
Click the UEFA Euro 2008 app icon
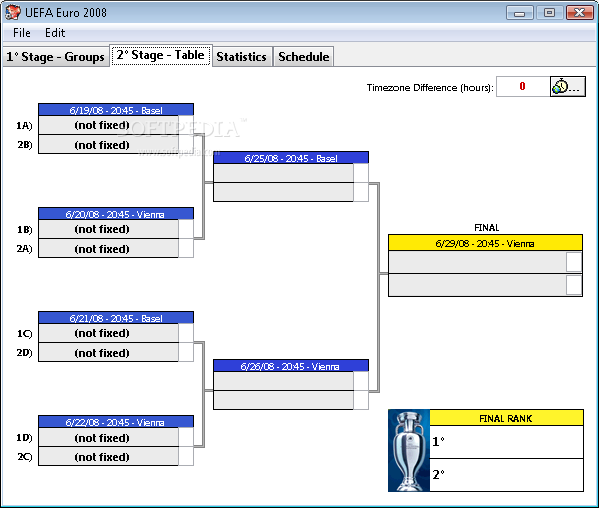[x=13, y=12]
